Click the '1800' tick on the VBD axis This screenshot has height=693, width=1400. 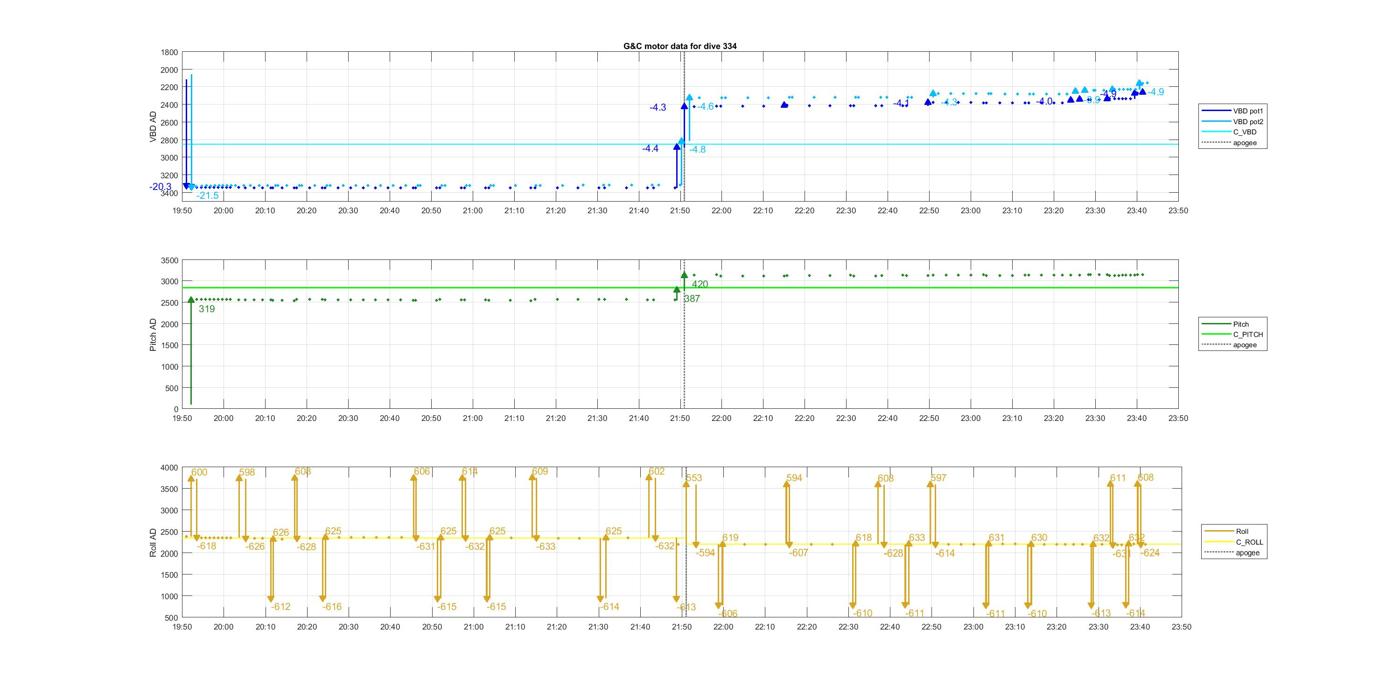pos(169,52)
